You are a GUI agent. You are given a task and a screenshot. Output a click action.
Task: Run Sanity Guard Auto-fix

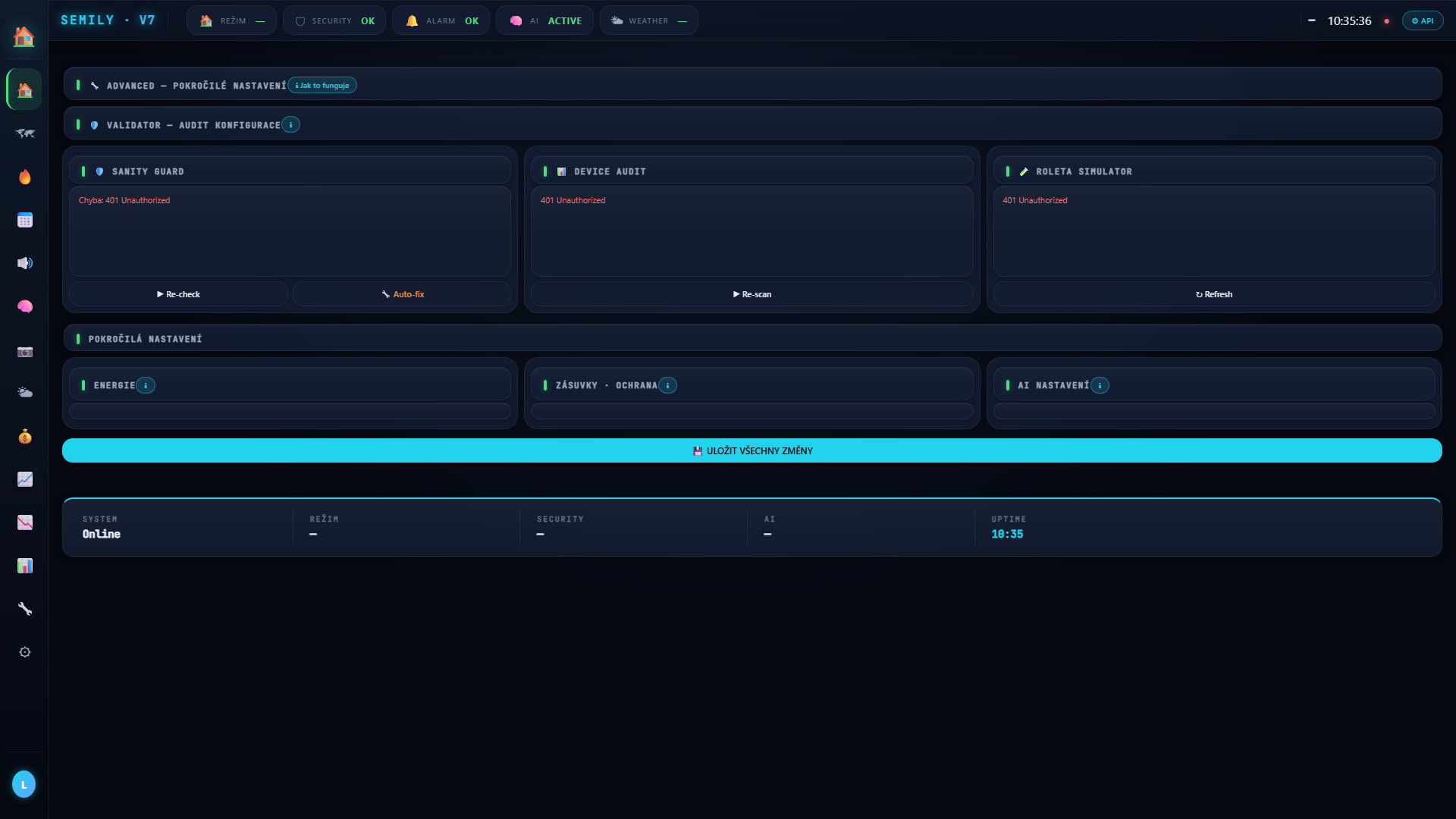[402, 294]
